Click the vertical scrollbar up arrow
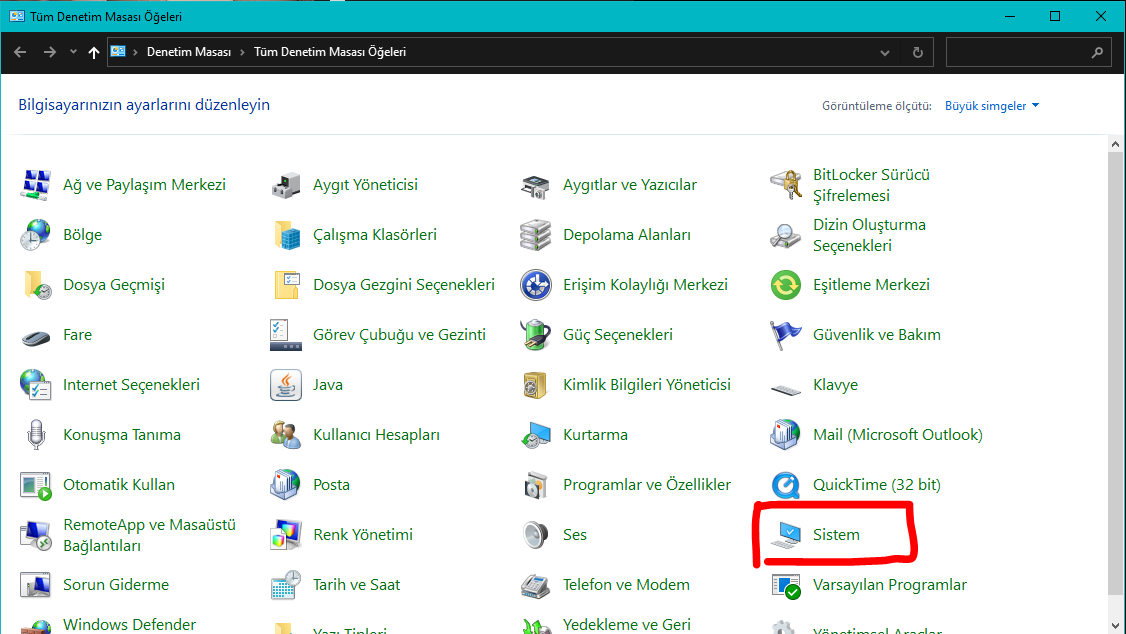The height and width of the screenshot is (634, 1126). click(1116, 146)
